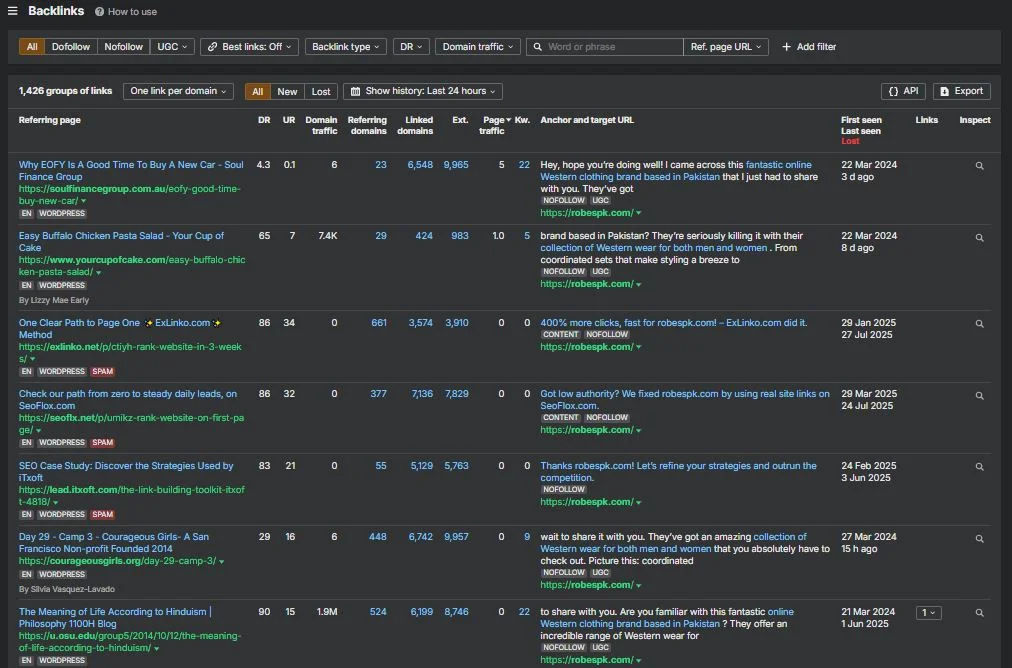Click SPAM tag in exlinko.net row

(x=103, y=372)
